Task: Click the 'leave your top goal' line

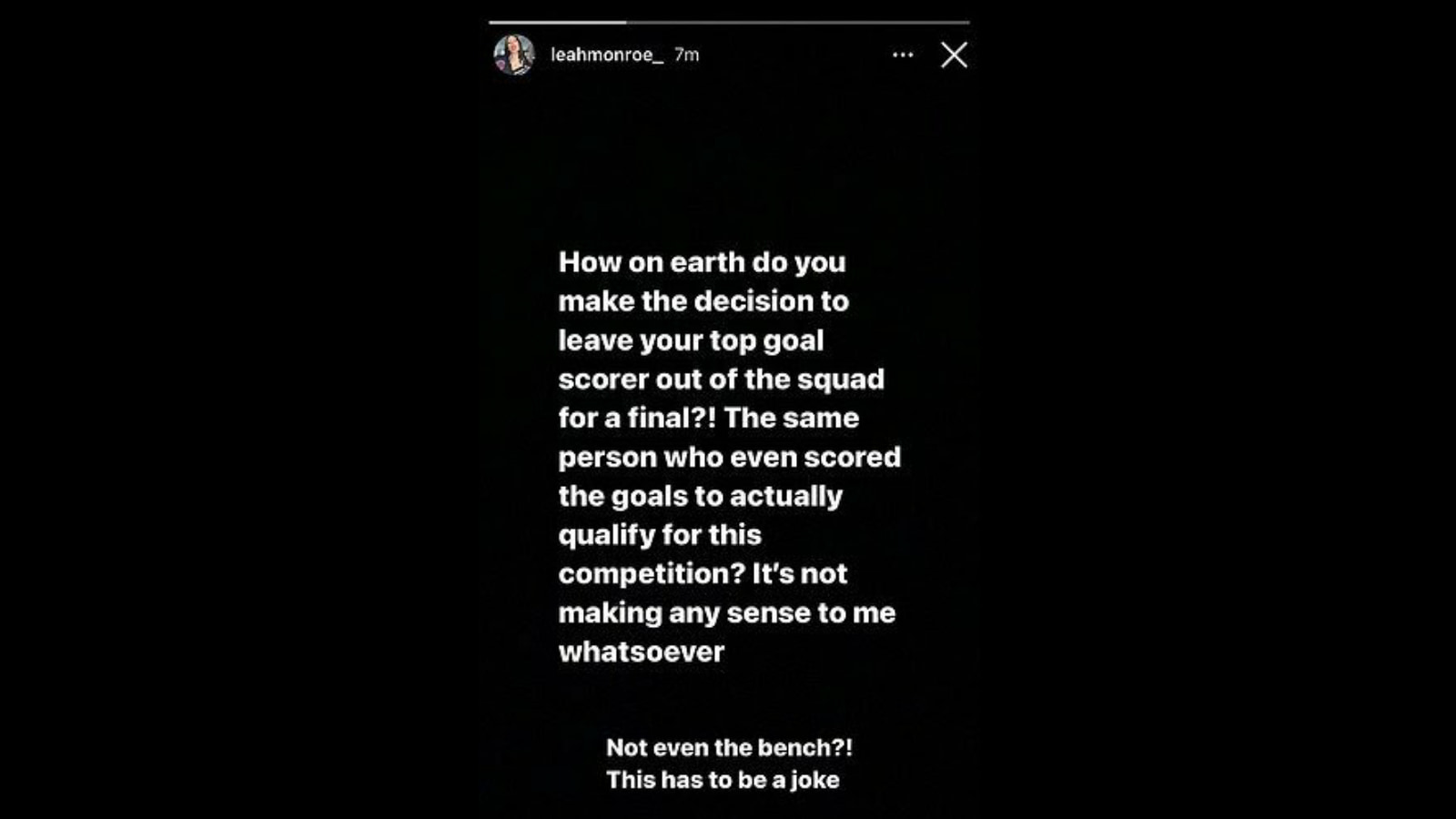Action: pos(691,340)
